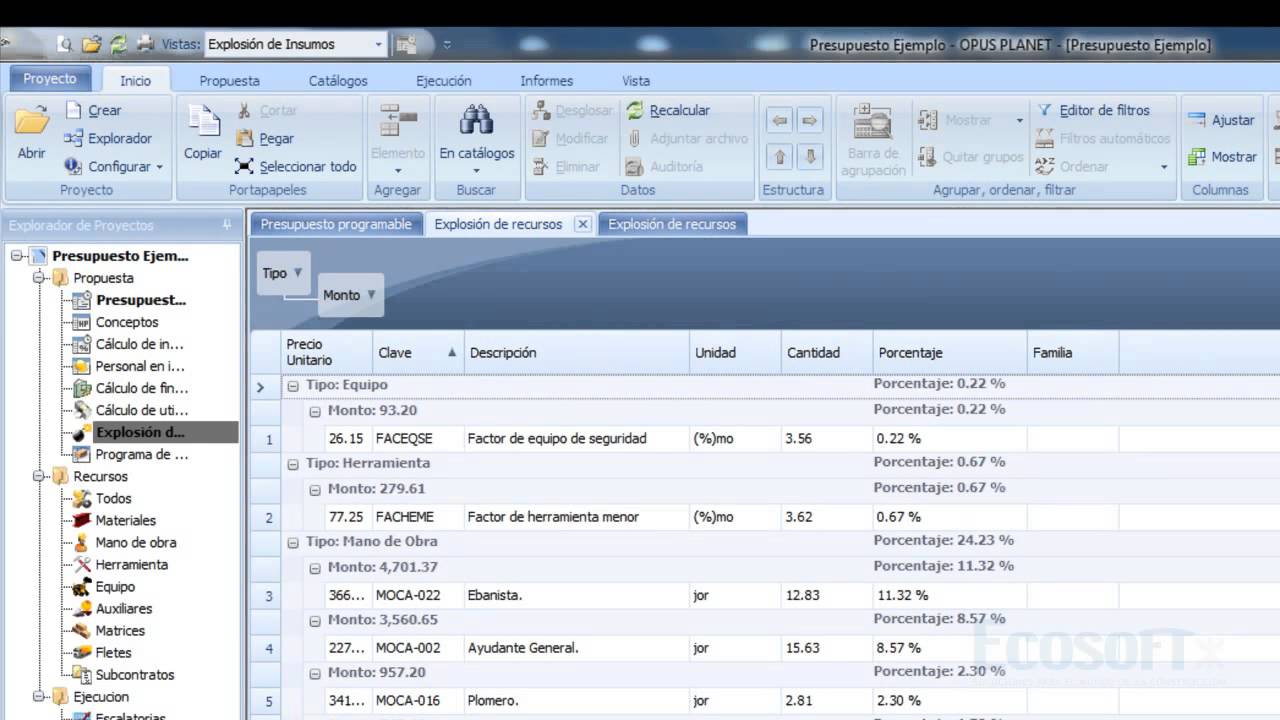Click the Descripción column header

tap(577, 352)
